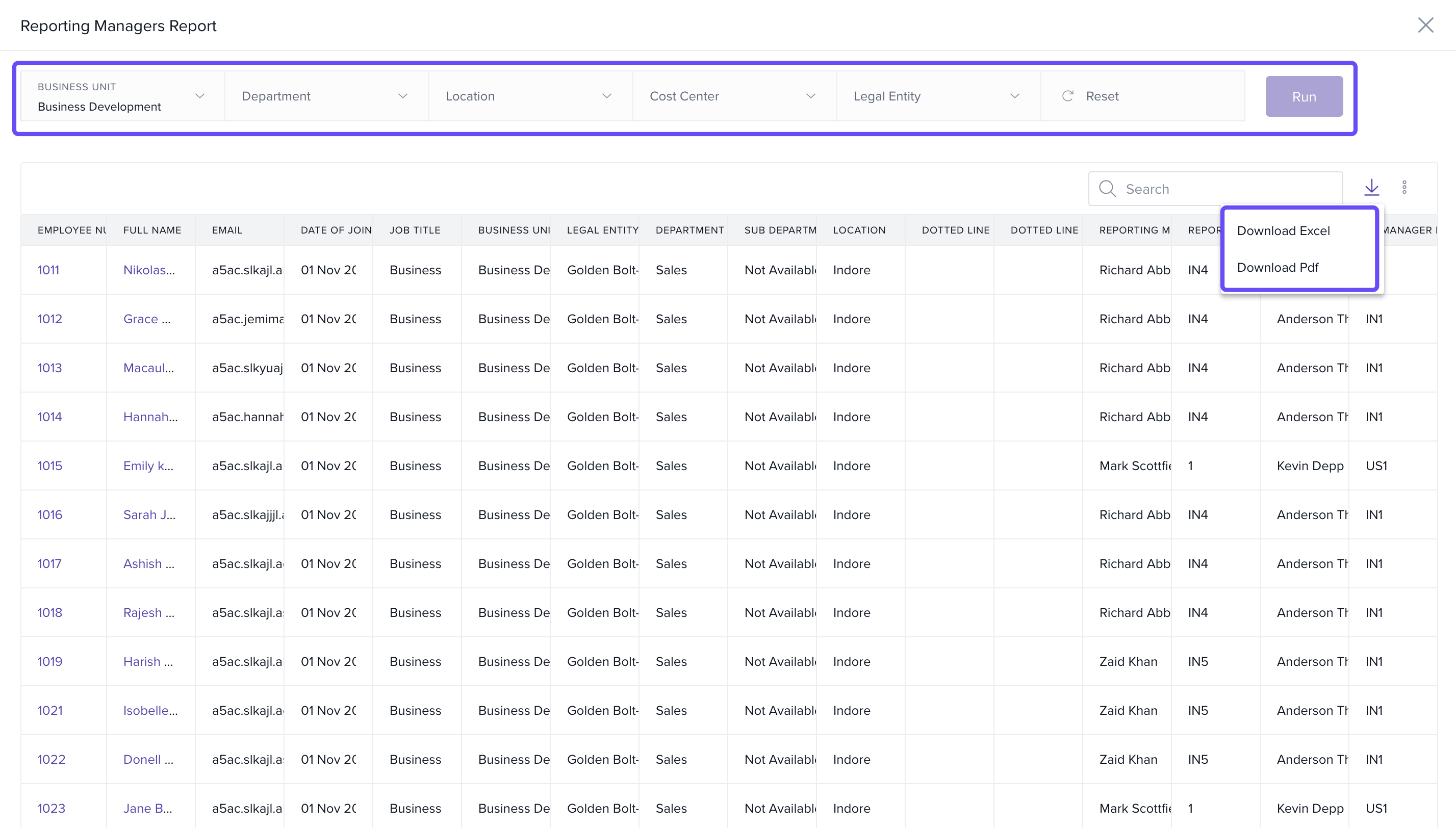Click the Reset filters button

click(x=1102, y=96)
